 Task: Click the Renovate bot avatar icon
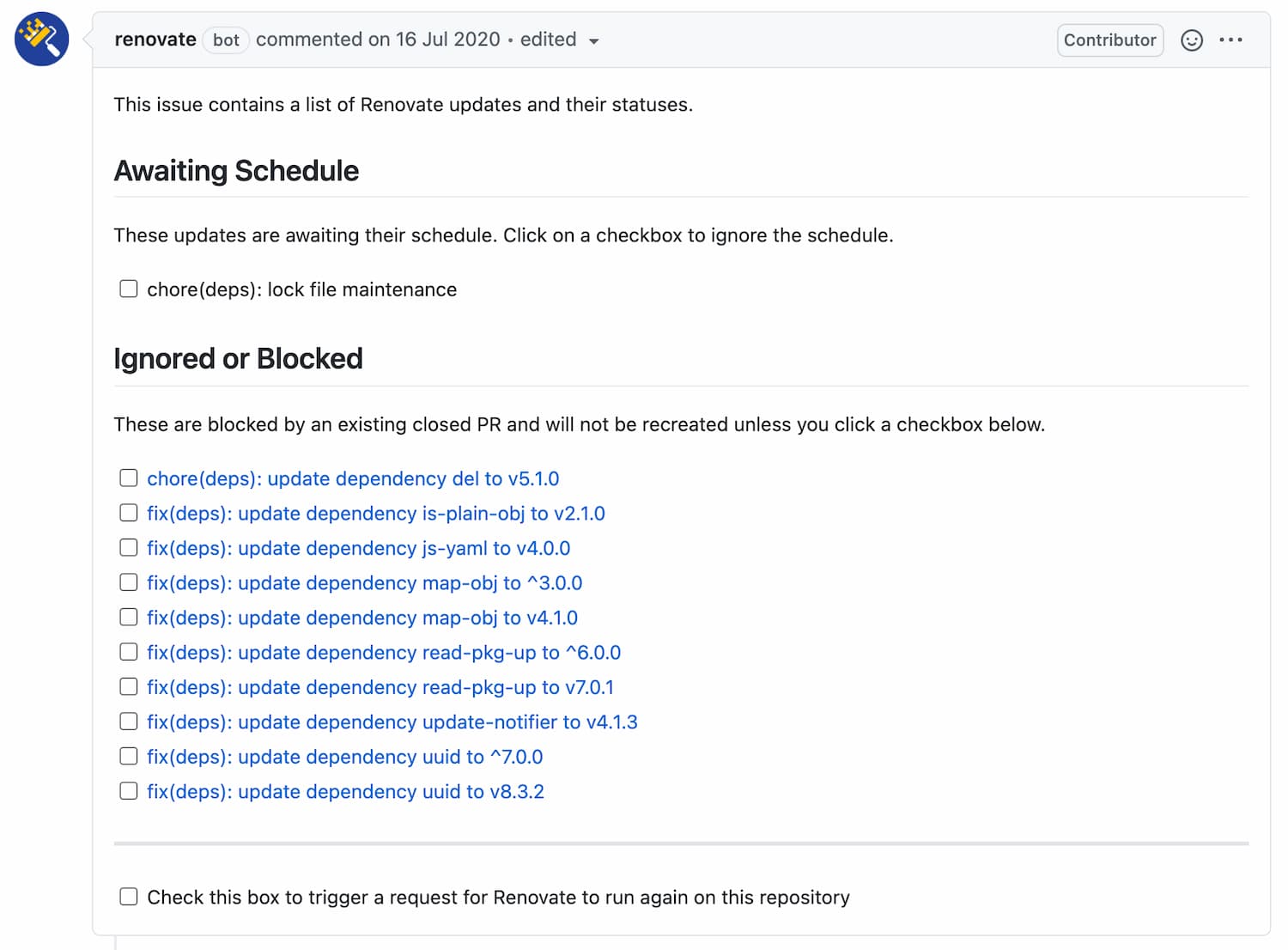[x=41, y=40]
